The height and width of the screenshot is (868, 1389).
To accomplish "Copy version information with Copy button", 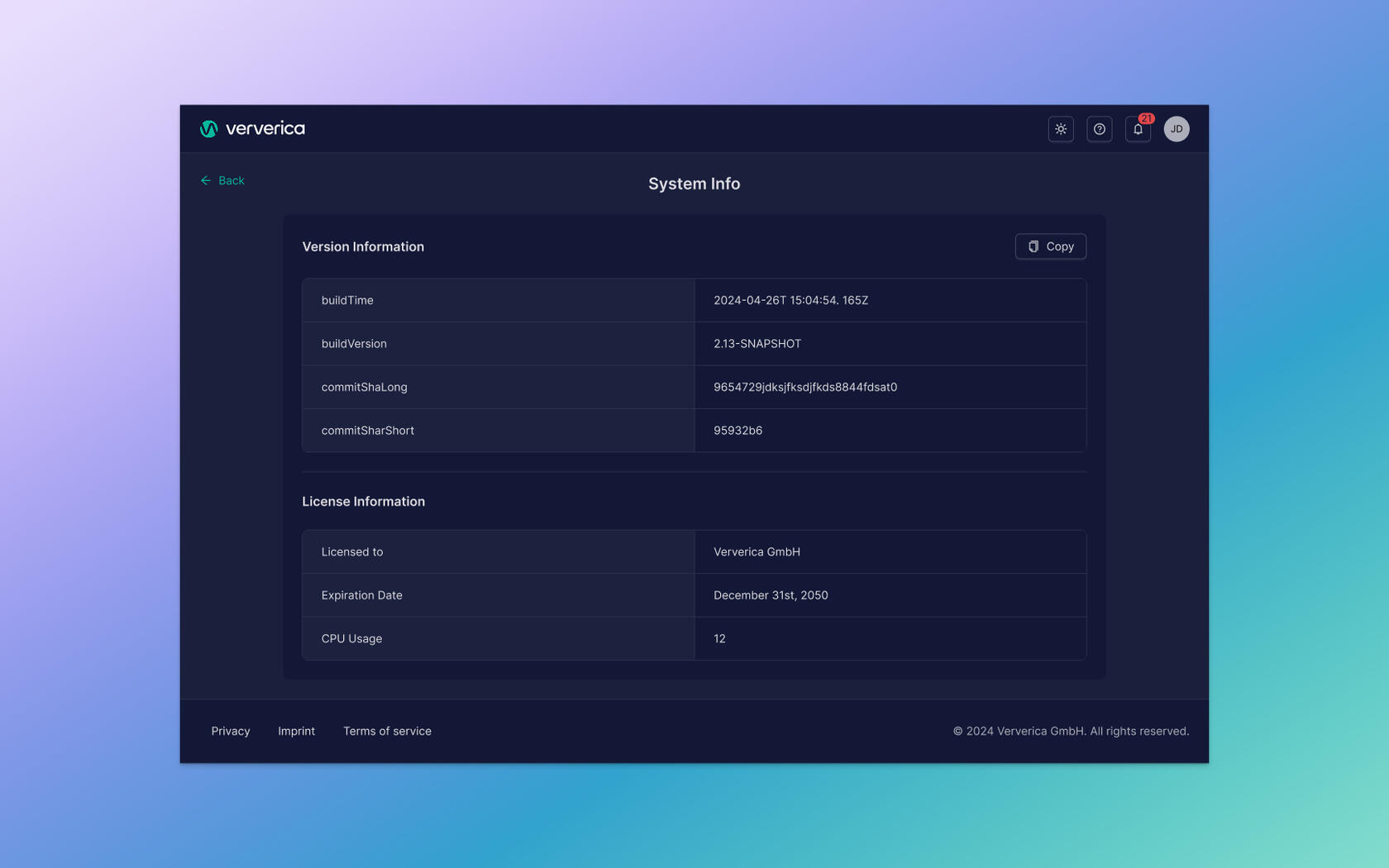I will tap(1050, 246).
